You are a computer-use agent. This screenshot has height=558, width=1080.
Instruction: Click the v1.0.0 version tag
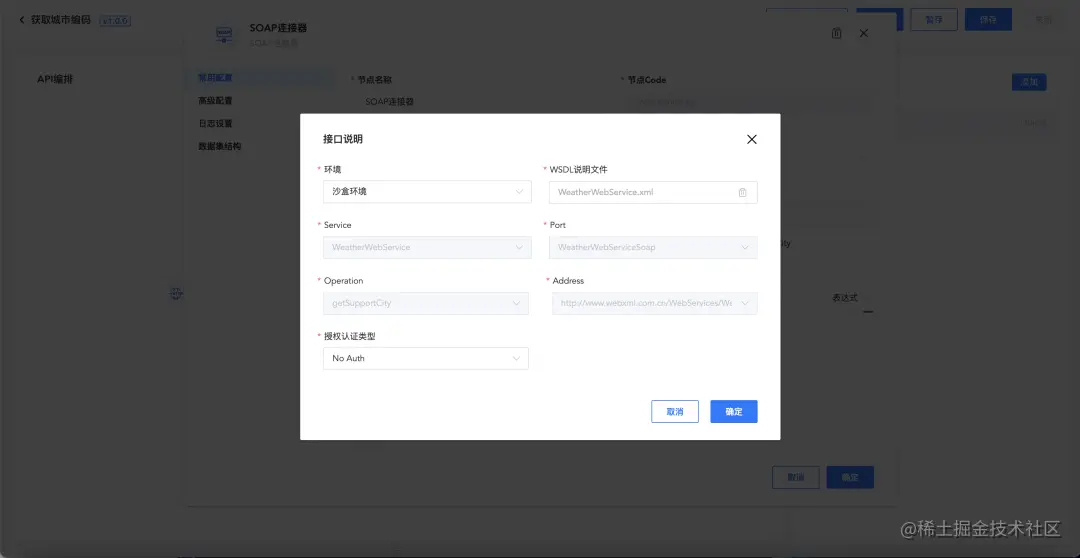[x=115, y=21]
